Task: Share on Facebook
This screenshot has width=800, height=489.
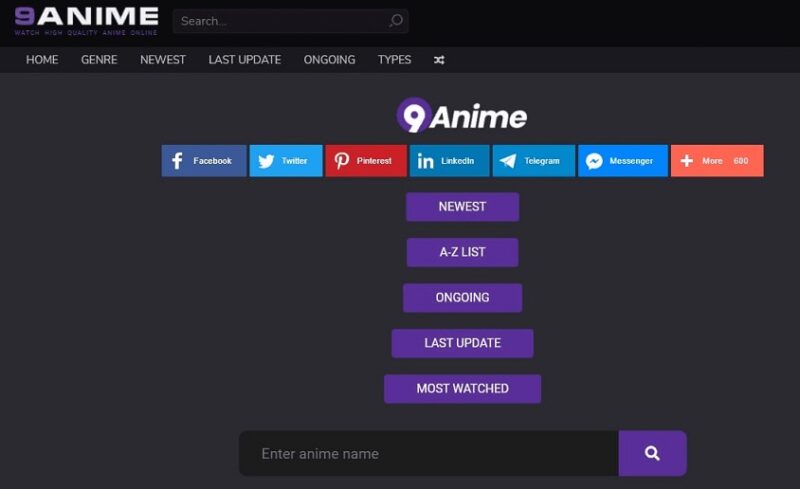Action: click(x=204, y=161)
